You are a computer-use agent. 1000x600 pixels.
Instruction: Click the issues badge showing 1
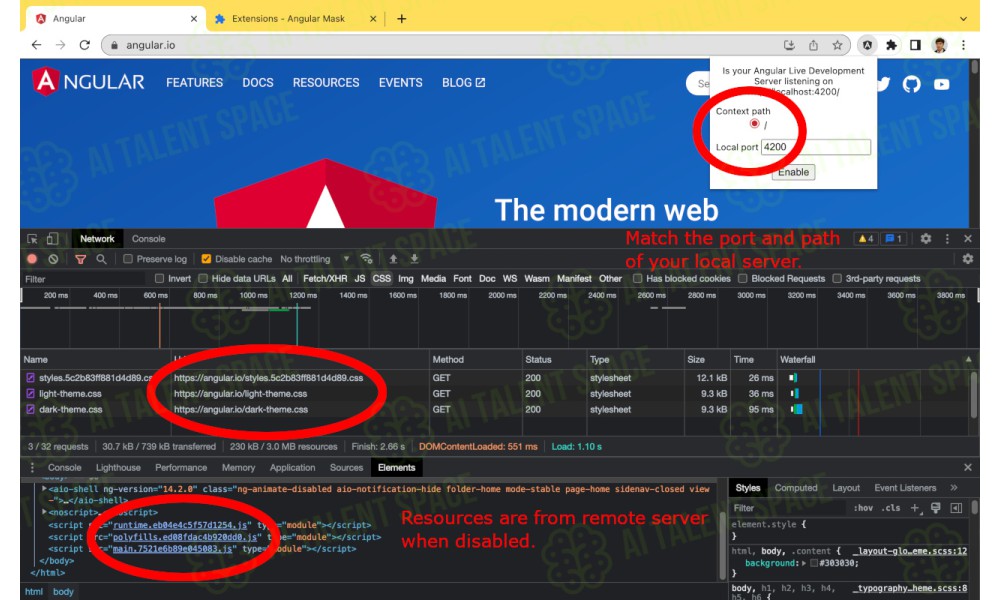coord(893,238)
